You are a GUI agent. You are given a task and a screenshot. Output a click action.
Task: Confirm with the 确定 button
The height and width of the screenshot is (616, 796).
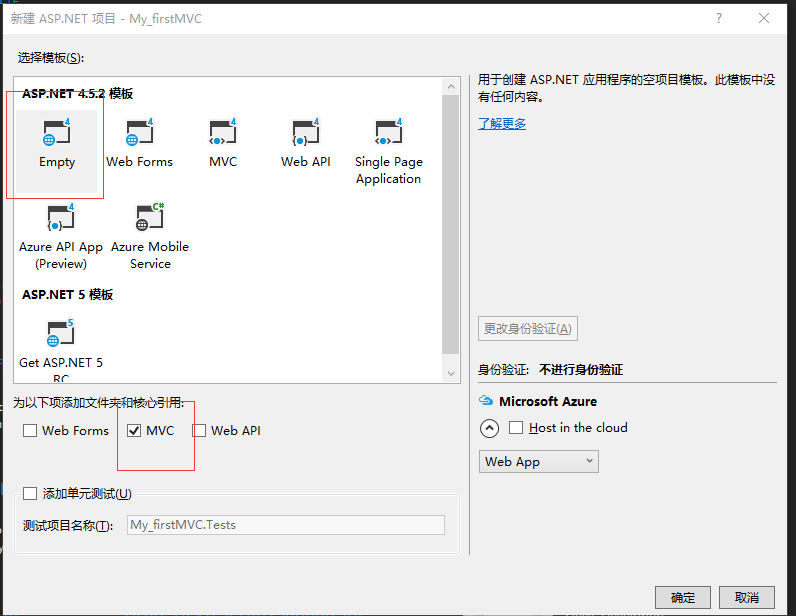(683, 597)
